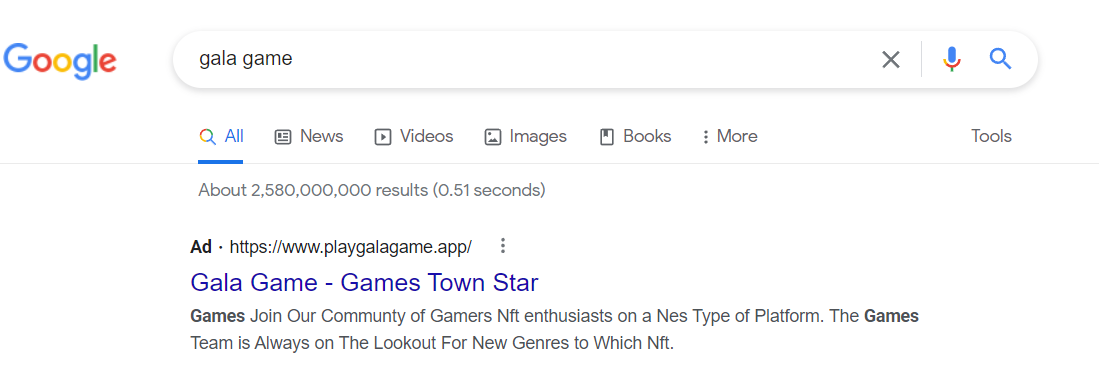The width and height of the screenshot is (1099, 366).
Task: Click the description line starting Team is Always
Action: [432, 344]
